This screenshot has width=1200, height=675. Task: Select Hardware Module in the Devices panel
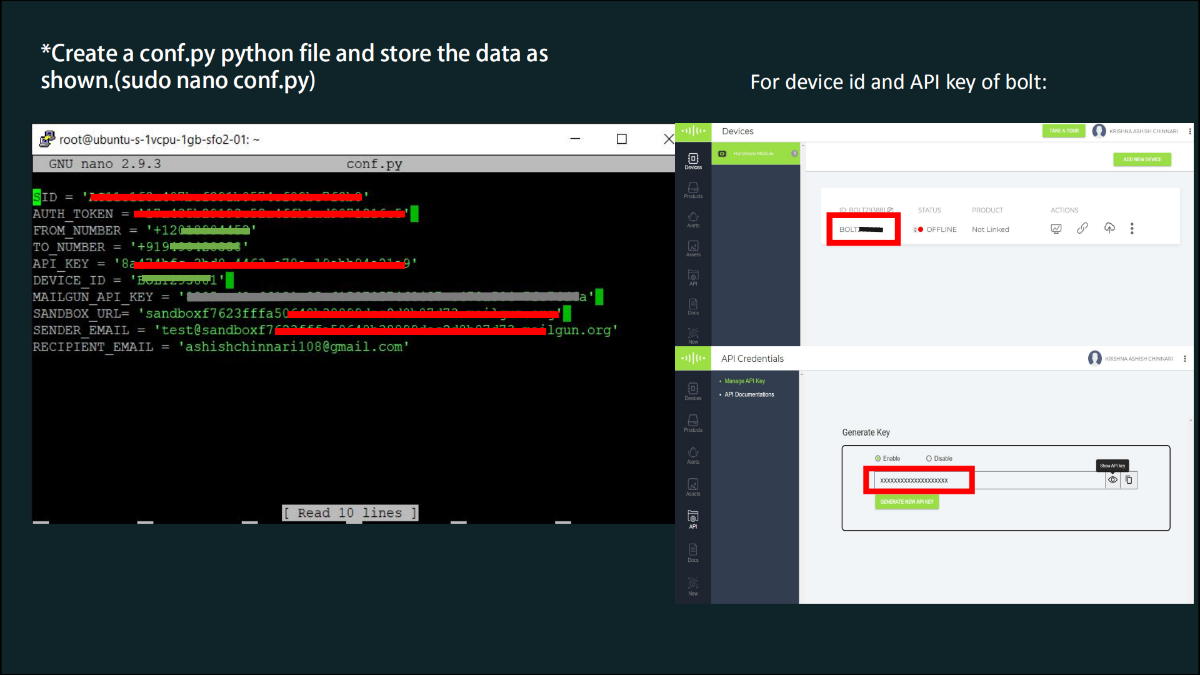tap(755, 153)
